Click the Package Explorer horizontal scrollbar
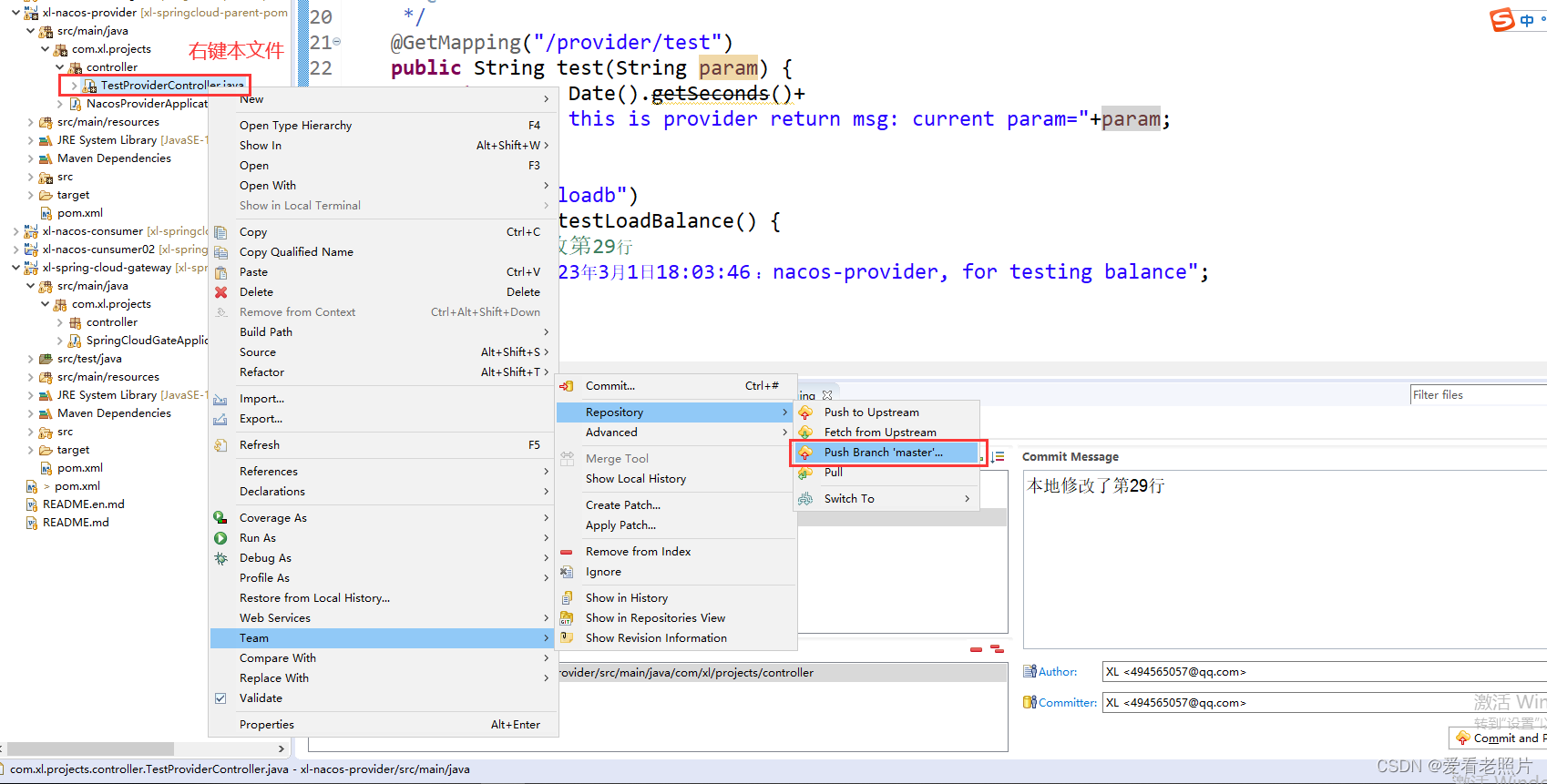 click(x=89, y=748)
